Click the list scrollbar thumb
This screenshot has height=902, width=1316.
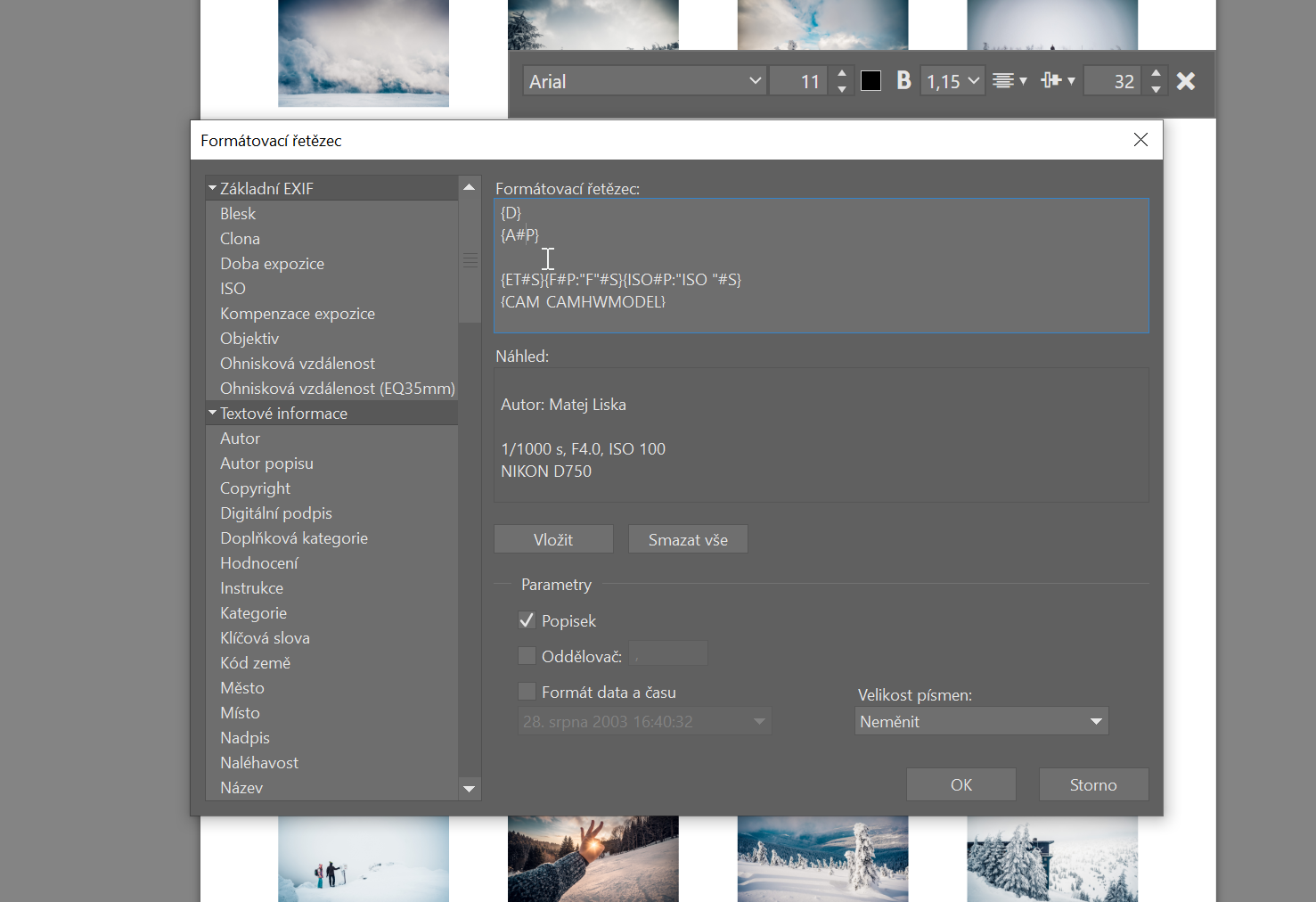tap(470, 260)
